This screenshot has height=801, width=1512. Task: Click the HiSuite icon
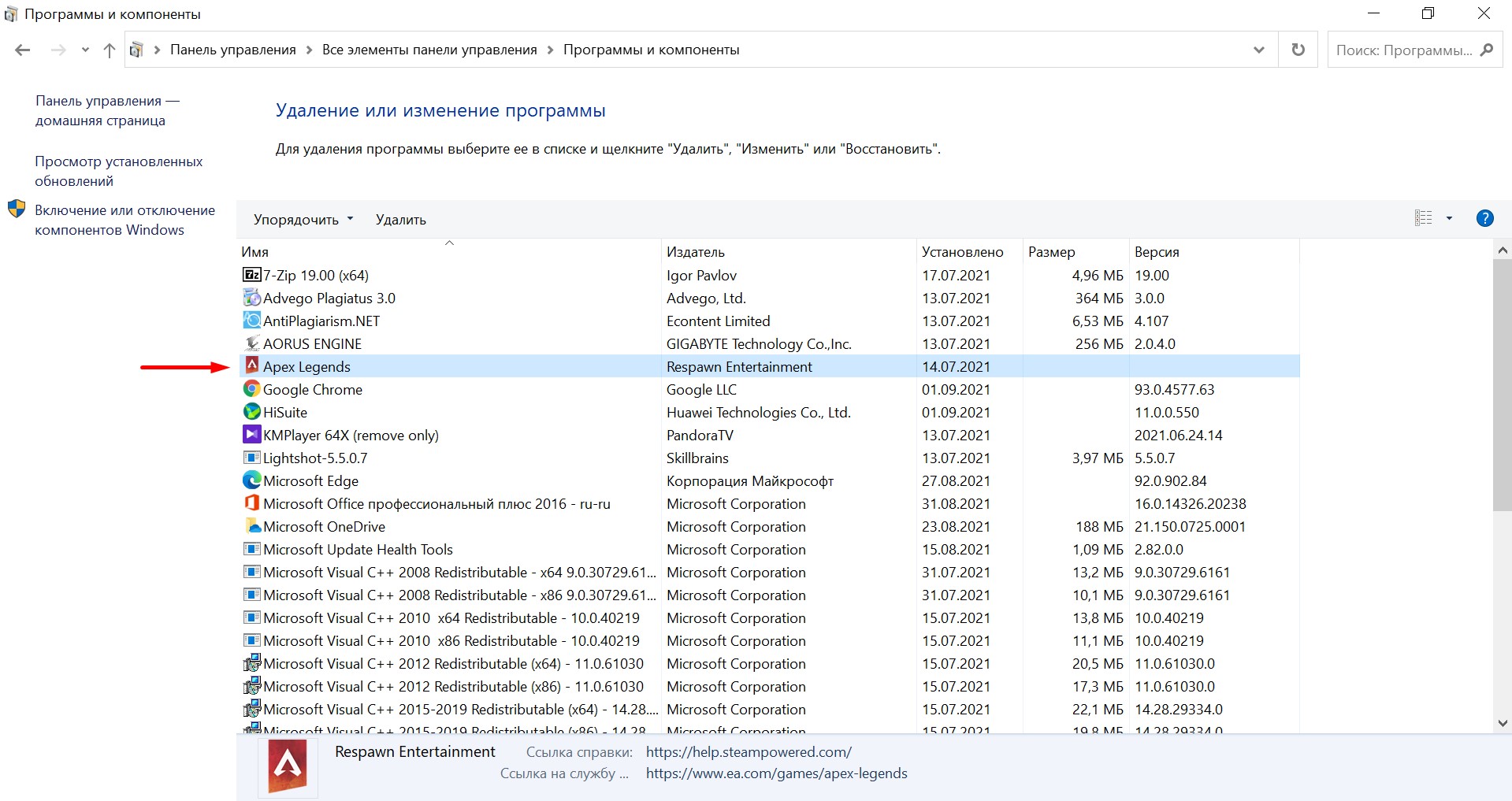tap(252, 412)
